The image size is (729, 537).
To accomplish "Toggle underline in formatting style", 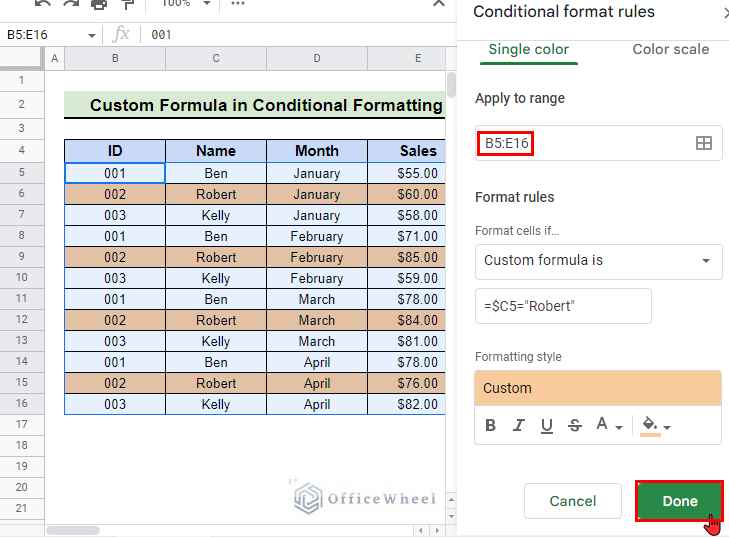I will coord(546,425).
